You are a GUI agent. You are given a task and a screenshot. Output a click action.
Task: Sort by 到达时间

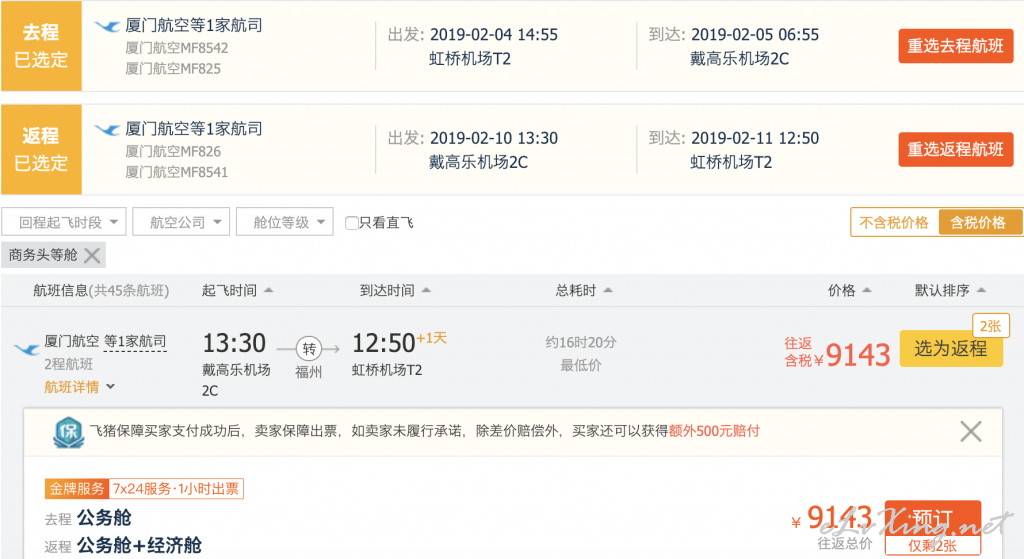[x=395, y=291]
